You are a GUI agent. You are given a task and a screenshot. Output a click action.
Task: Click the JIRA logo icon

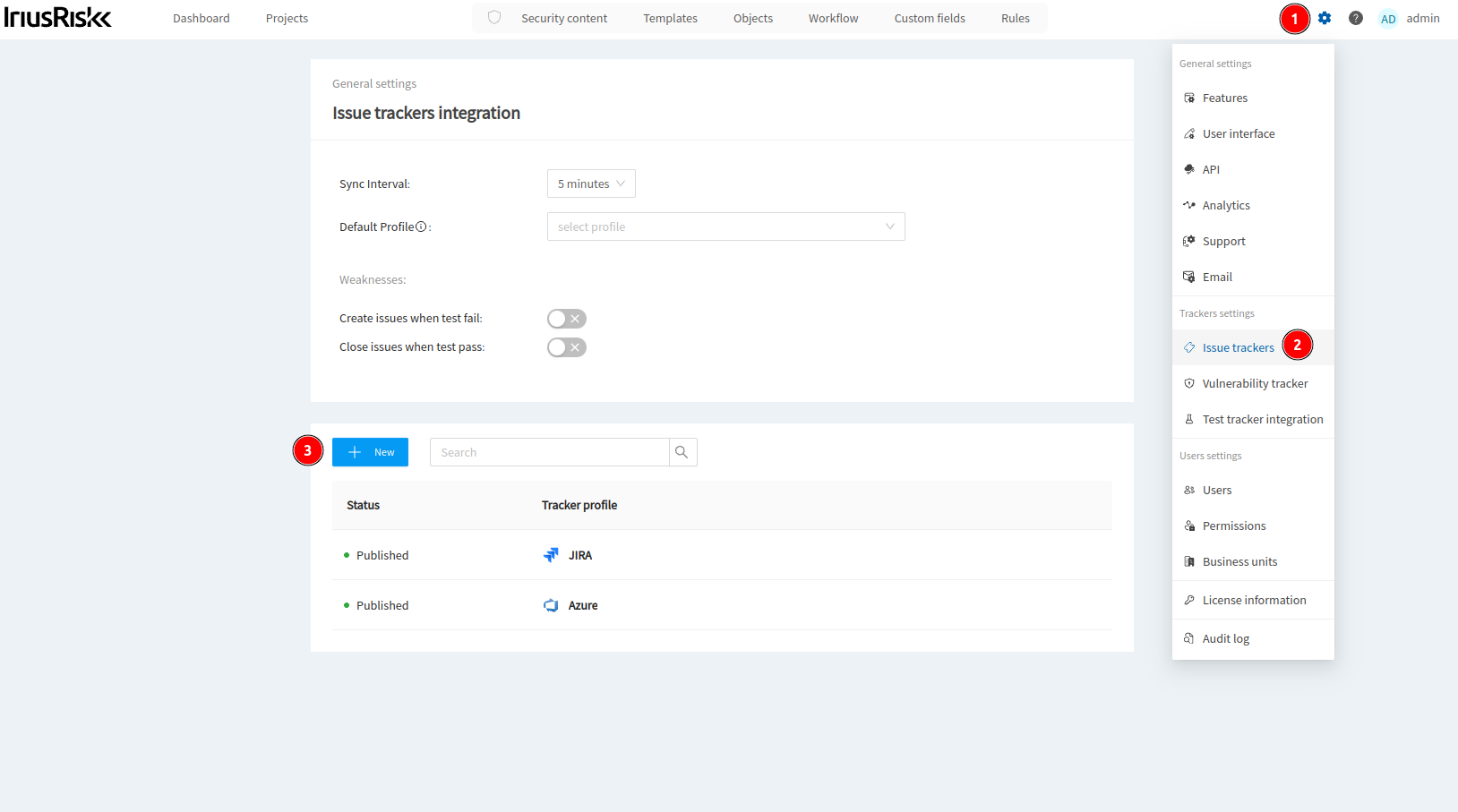[x=551, y=555]
